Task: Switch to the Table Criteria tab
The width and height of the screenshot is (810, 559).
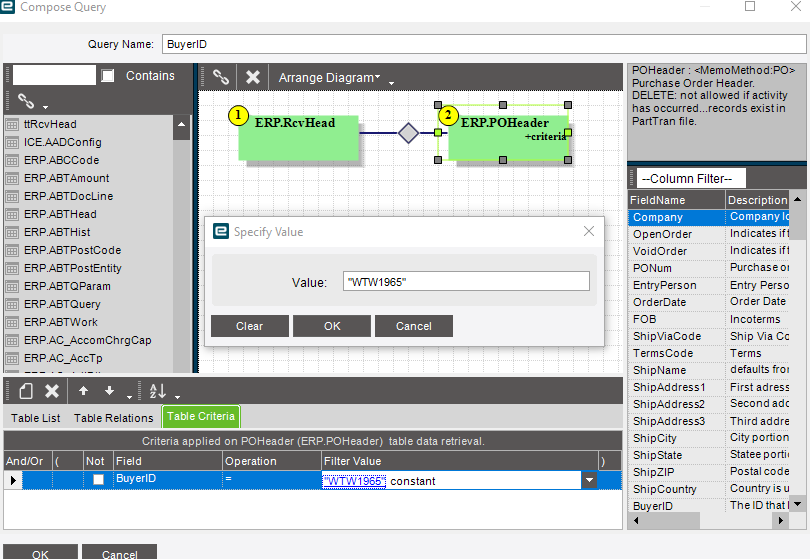Action: [x=201, y=416]
